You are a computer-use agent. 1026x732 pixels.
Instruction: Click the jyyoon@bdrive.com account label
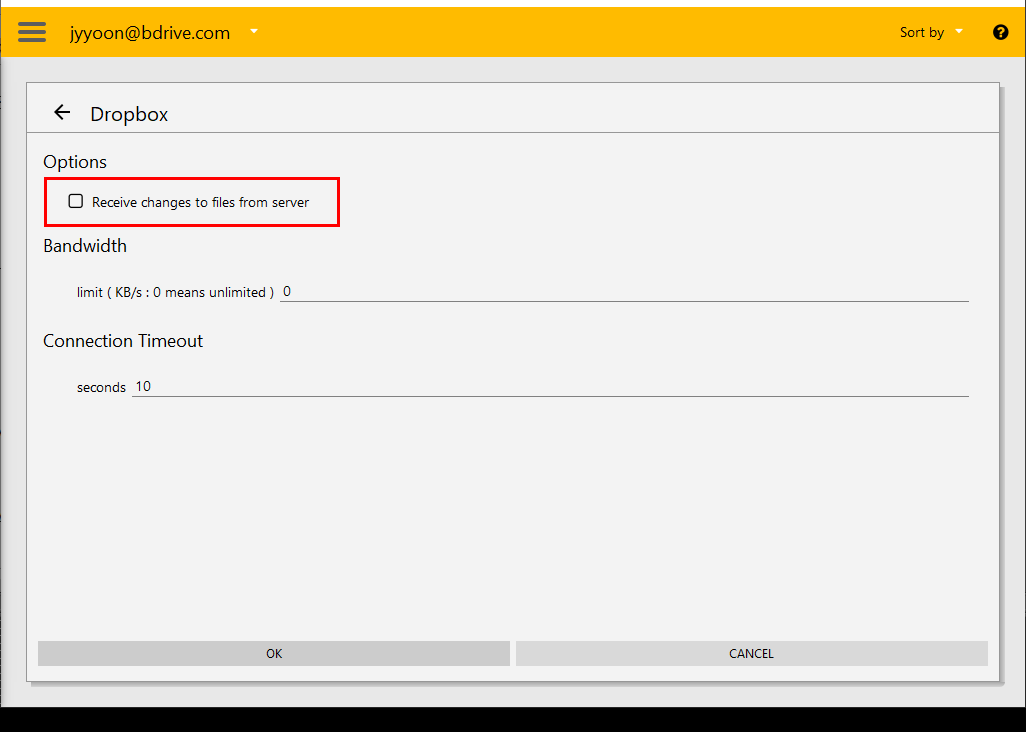[x=150, y=33]
